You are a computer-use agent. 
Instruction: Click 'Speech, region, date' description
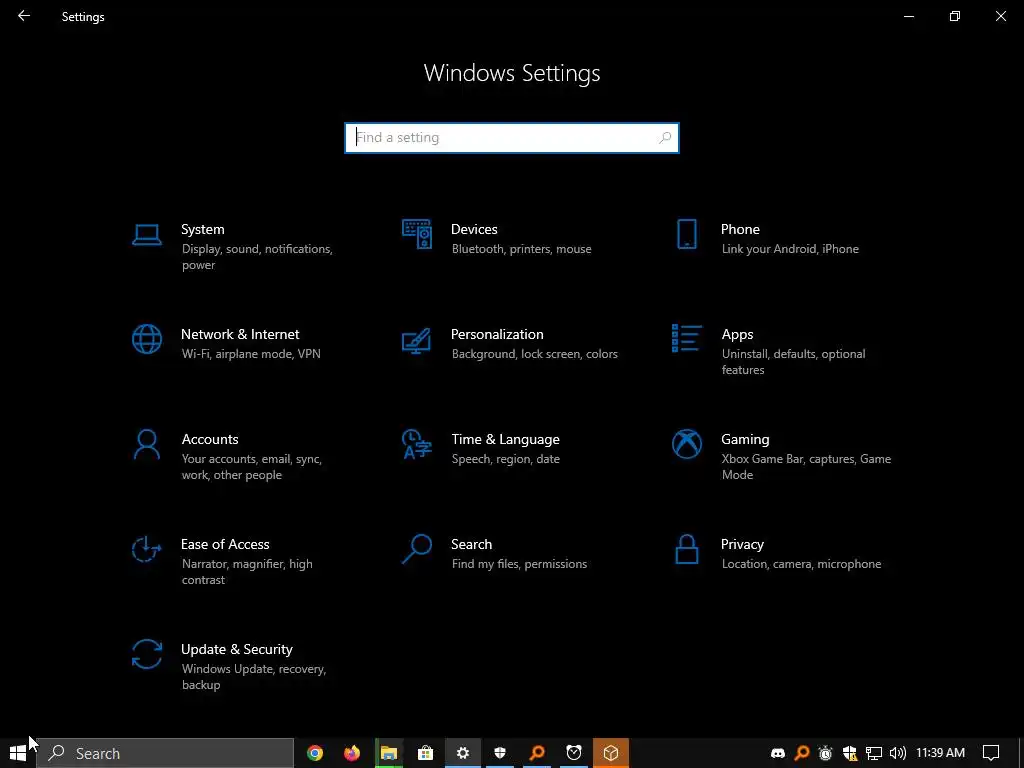[505, 459]
